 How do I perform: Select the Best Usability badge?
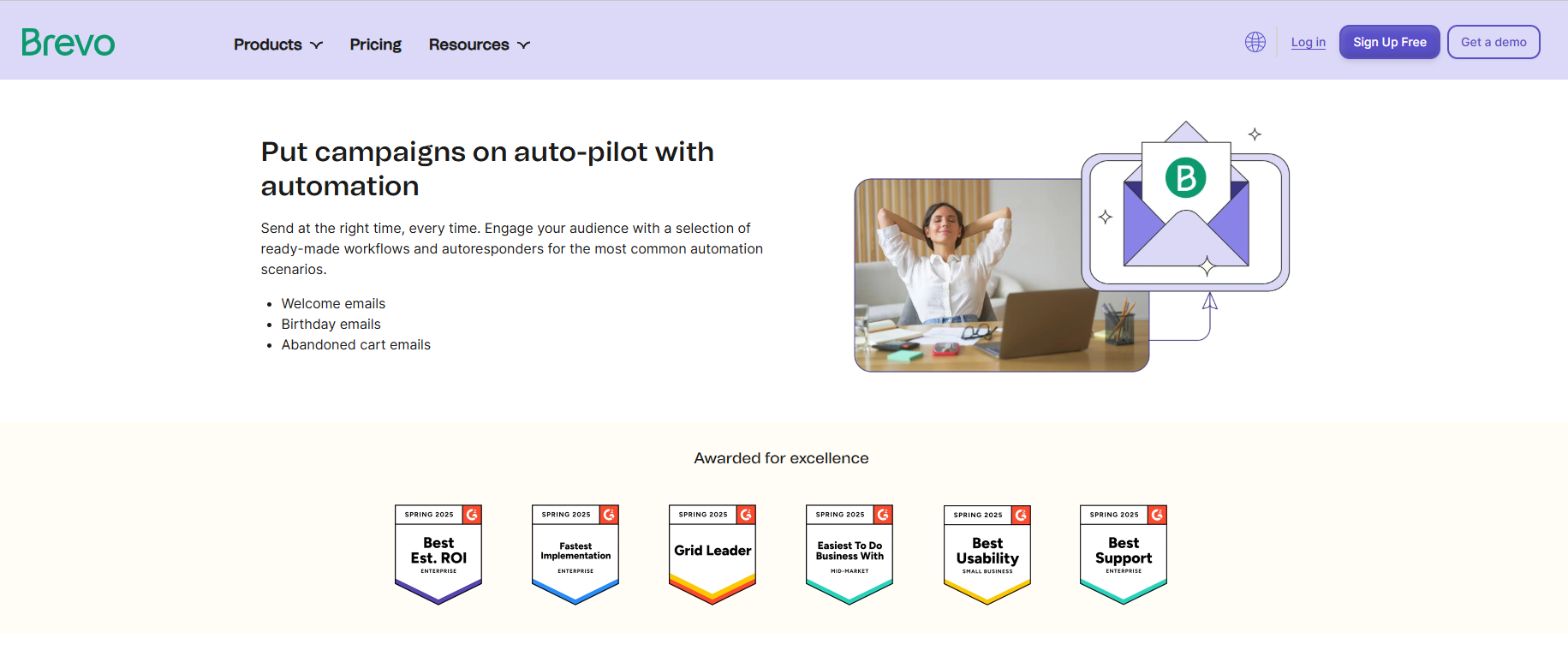coord(987,555)
